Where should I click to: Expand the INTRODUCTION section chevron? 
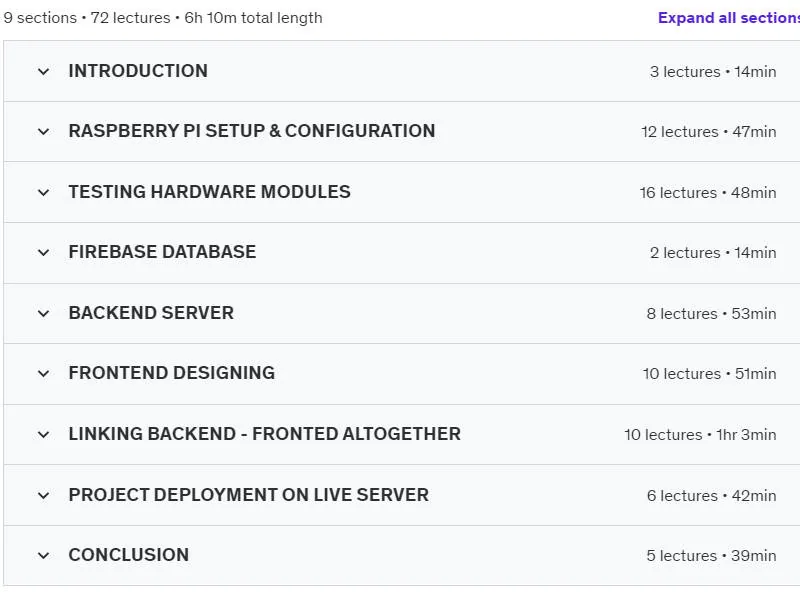tap(43, 71)
